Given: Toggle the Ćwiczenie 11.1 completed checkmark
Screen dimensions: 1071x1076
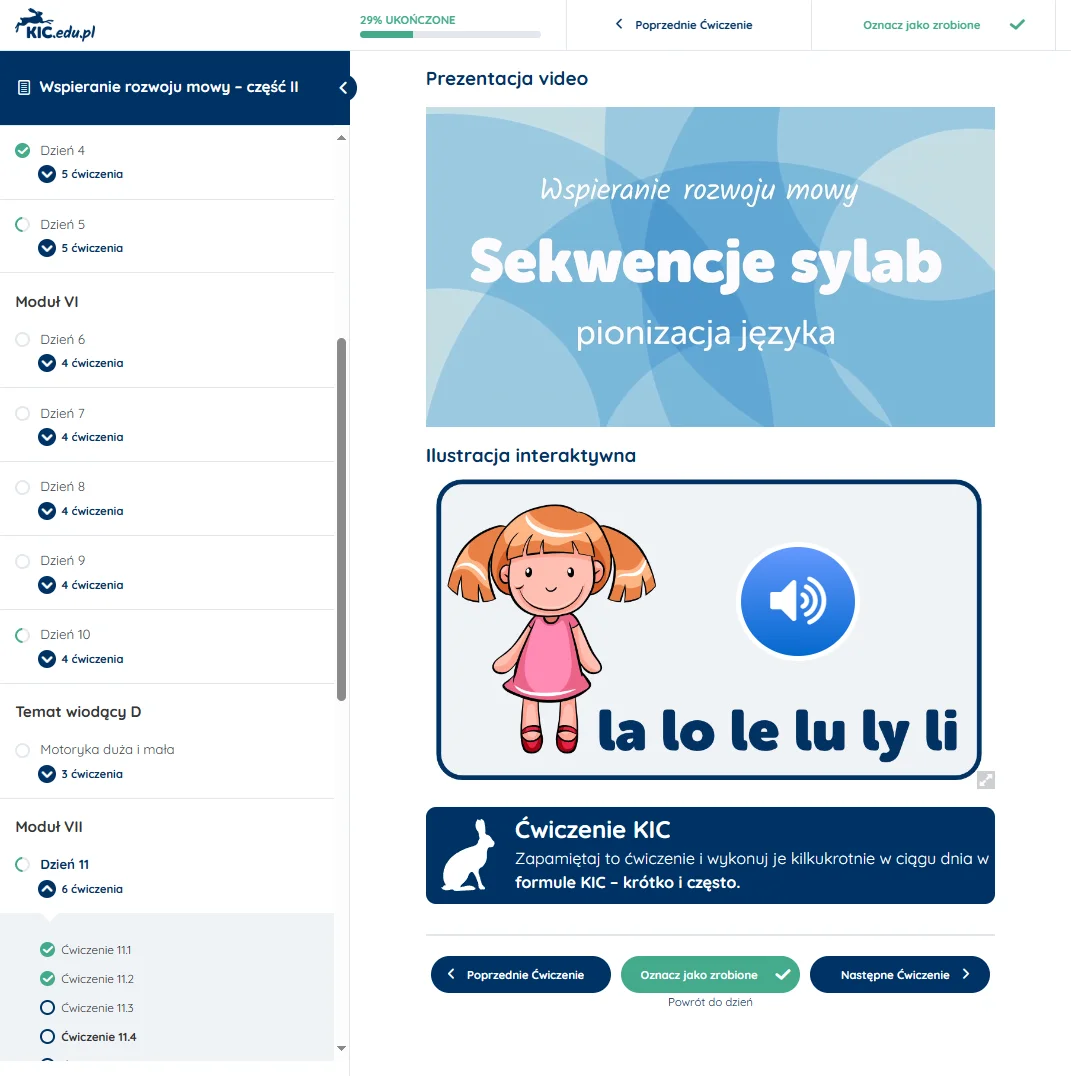Looking at the screenshot, I should 47,949.
